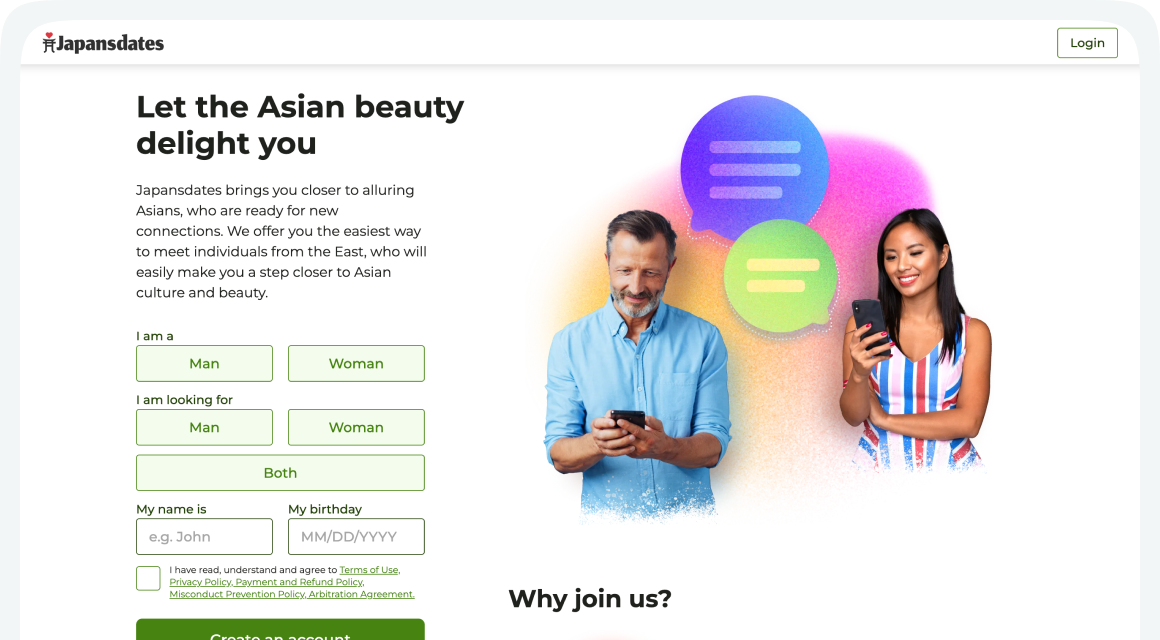Open the Payment and Refund Policy link
1160x640 pixels.
pyautogui.click(x=300, y=582)
